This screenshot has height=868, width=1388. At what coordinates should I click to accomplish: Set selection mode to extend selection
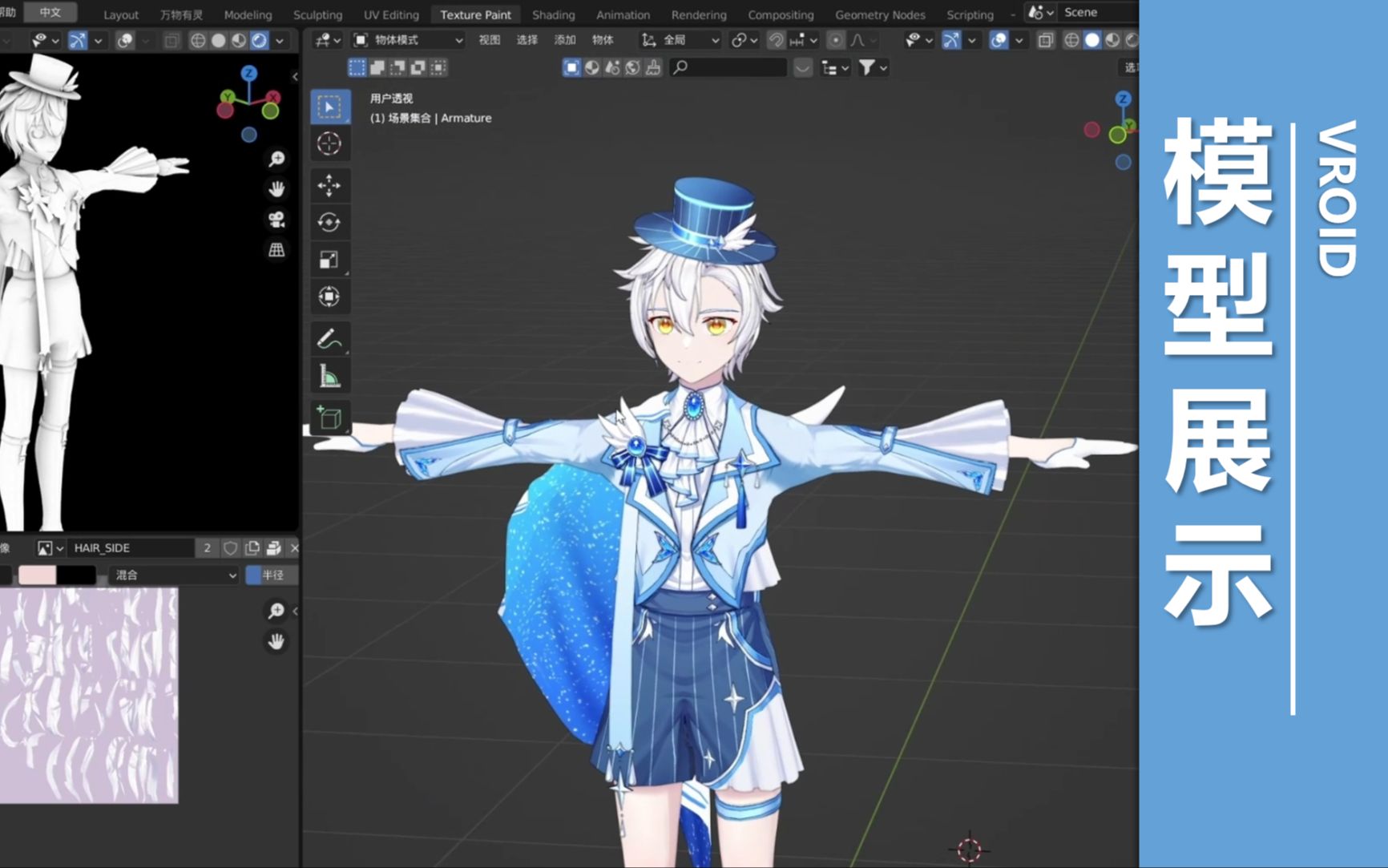(x=377, y=68)
